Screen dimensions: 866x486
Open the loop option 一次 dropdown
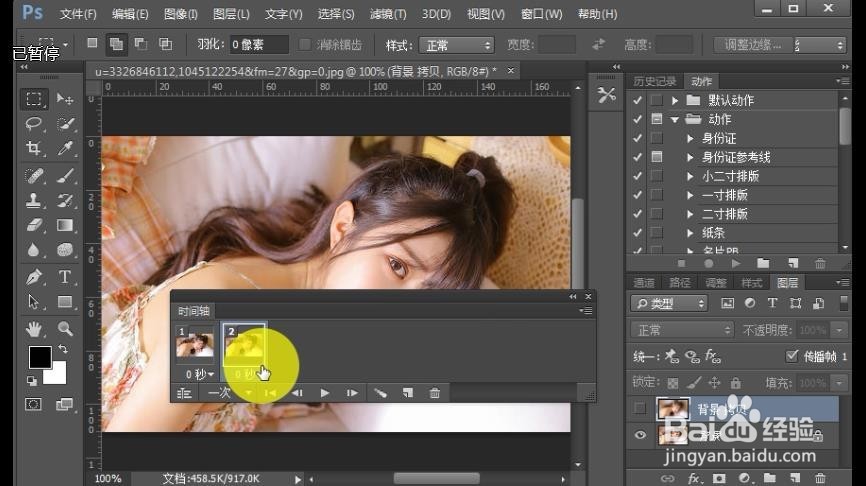230,393
